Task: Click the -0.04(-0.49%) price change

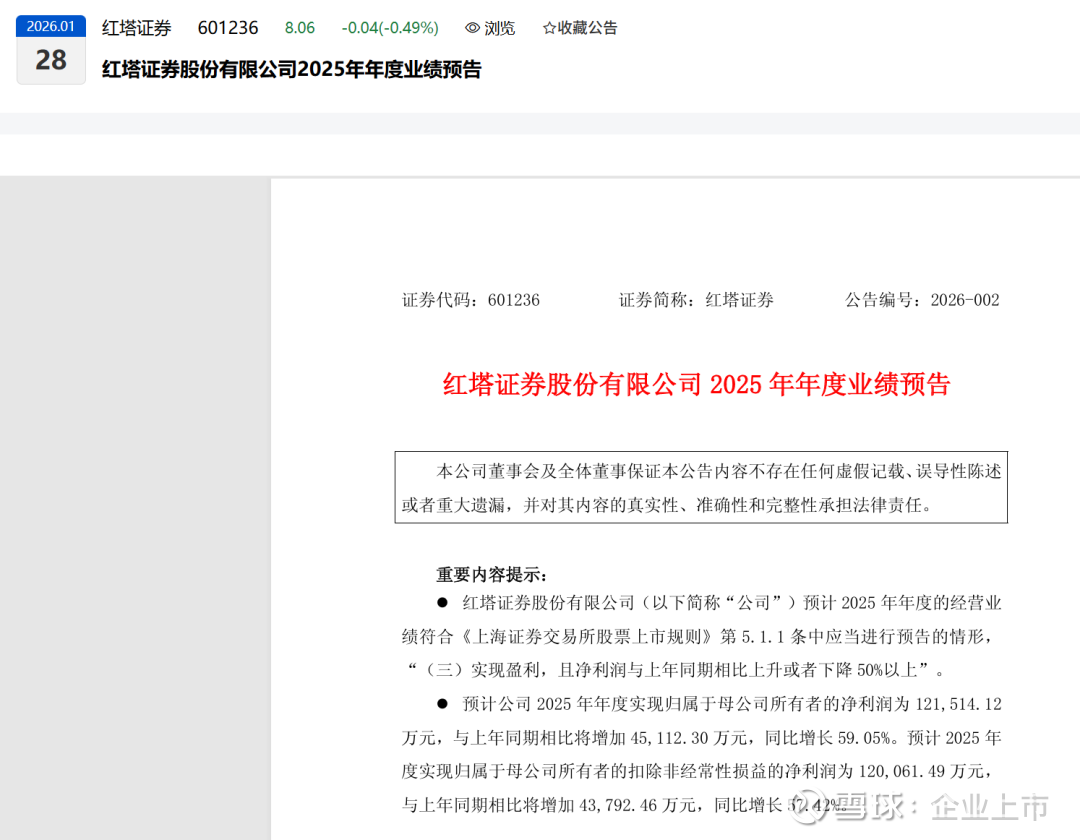Action: coord(390,28)
